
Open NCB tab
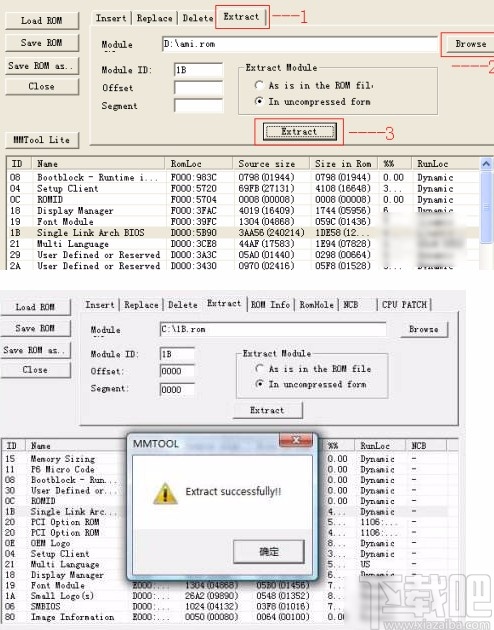tap(357, 305)
